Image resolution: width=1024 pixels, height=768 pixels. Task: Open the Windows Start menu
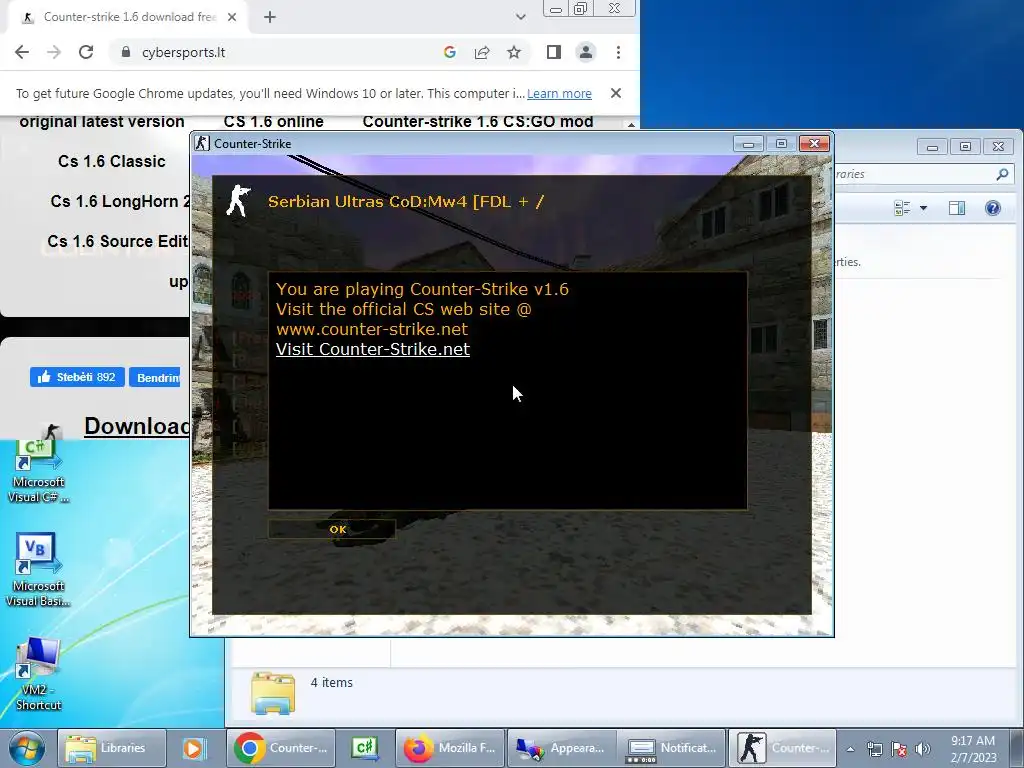[26, 748]
